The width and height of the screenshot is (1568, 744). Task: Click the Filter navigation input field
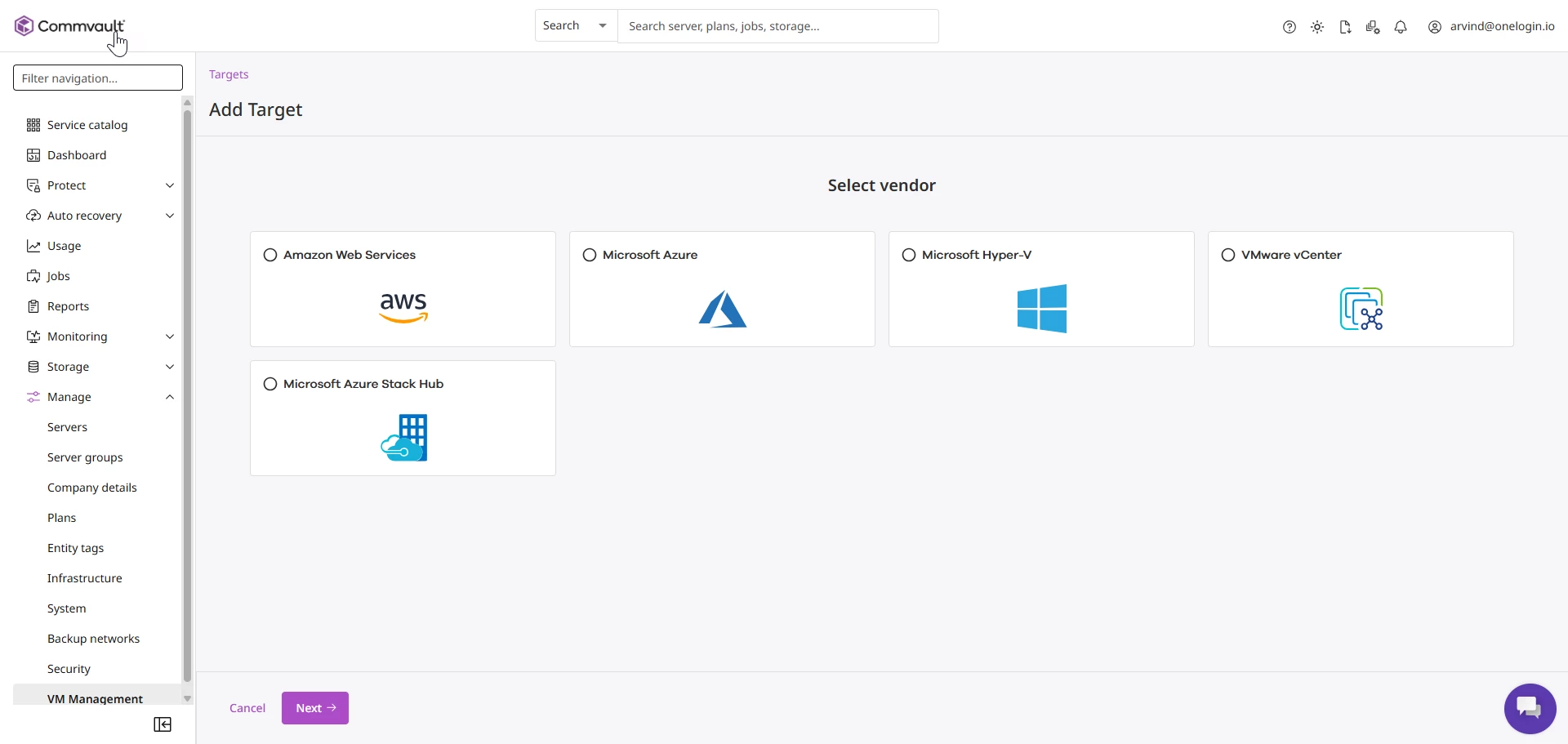tap(98, 78)
